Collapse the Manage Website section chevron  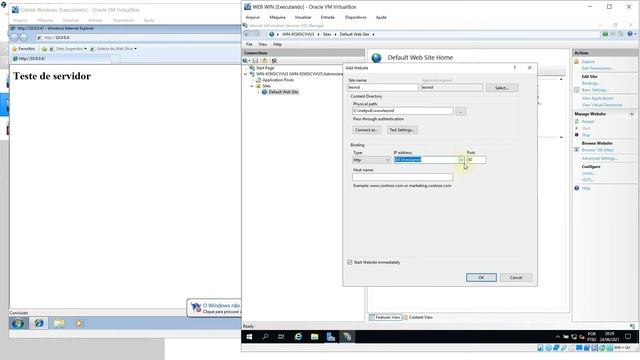click(631, 114)
